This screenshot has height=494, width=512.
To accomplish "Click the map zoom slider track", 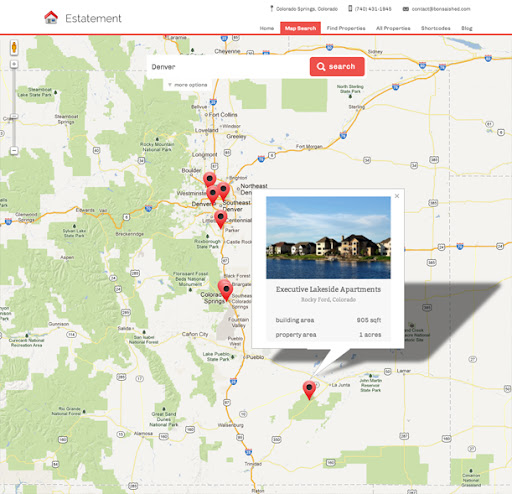I will 14,107.
